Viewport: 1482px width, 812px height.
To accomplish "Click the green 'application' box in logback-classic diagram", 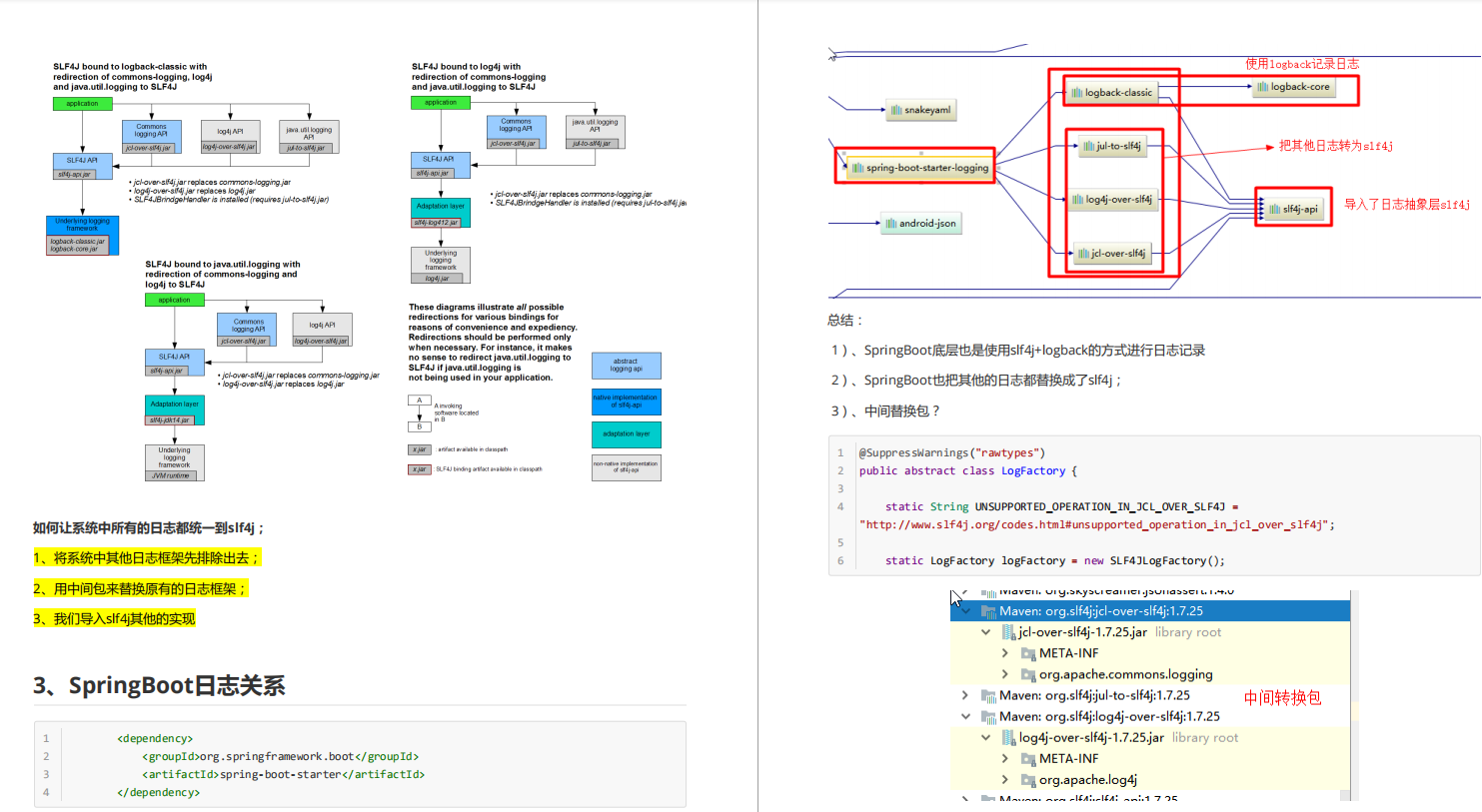I will click(x=83, y=104).
